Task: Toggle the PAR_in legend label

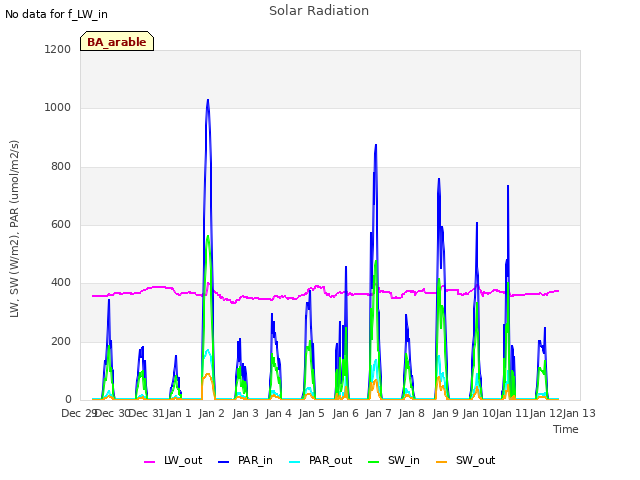Action: pos(255,460)
